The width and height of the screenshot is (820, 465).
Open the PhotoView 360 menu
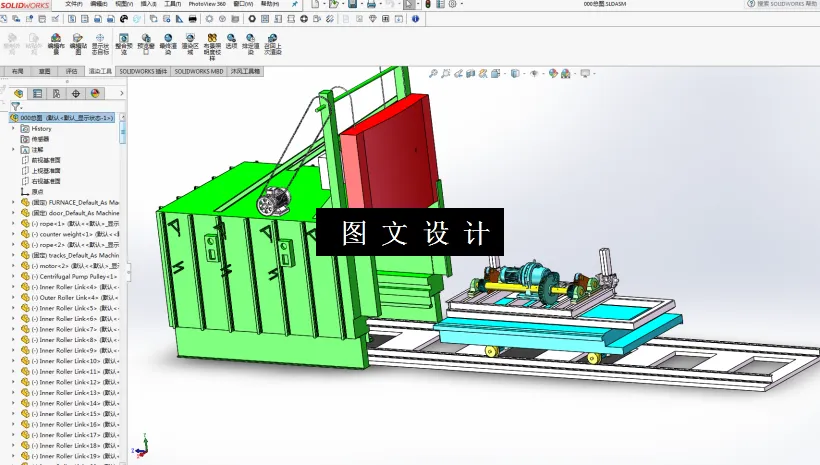(x=207, y=4)
